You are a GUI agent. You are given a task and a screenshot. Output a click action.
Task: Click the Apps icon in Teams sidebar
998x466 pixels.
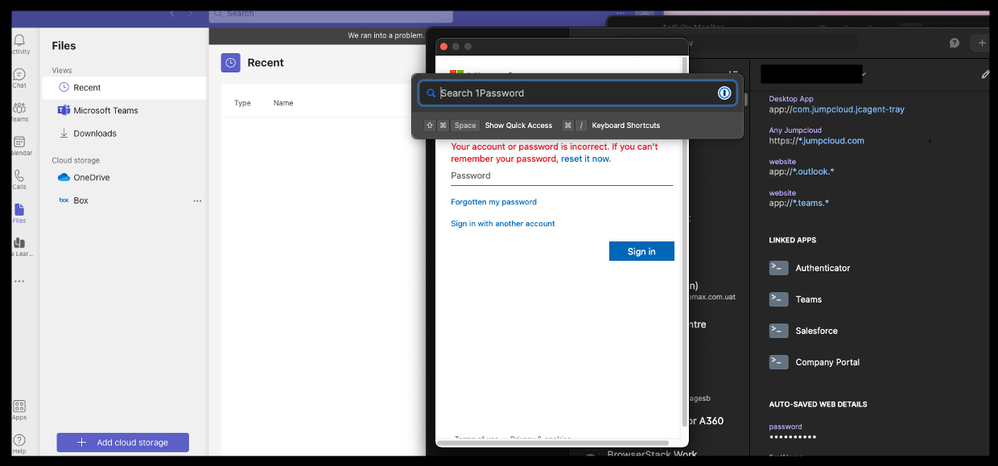19,407
